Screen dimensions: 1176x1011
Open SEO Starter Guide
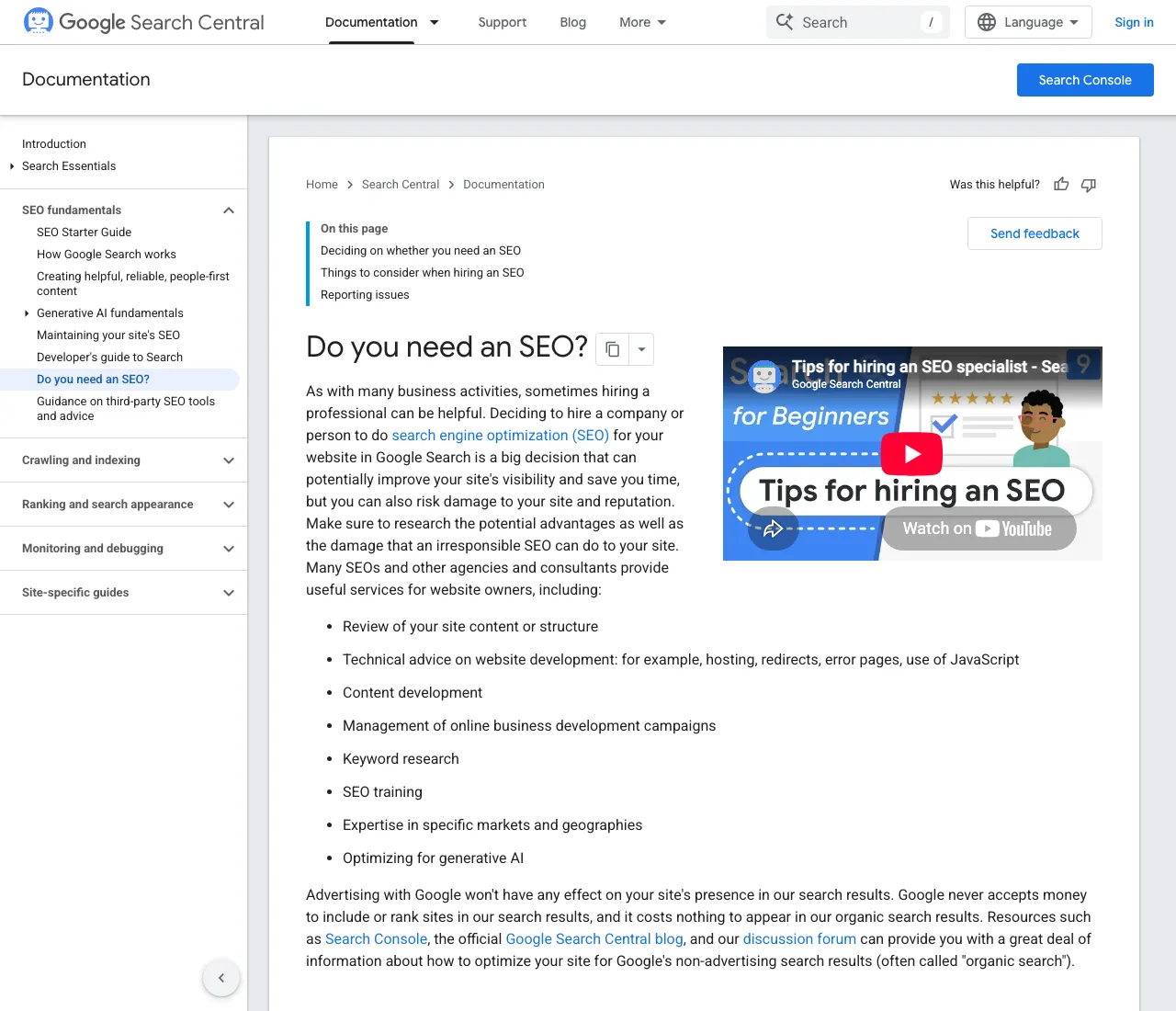84,233
